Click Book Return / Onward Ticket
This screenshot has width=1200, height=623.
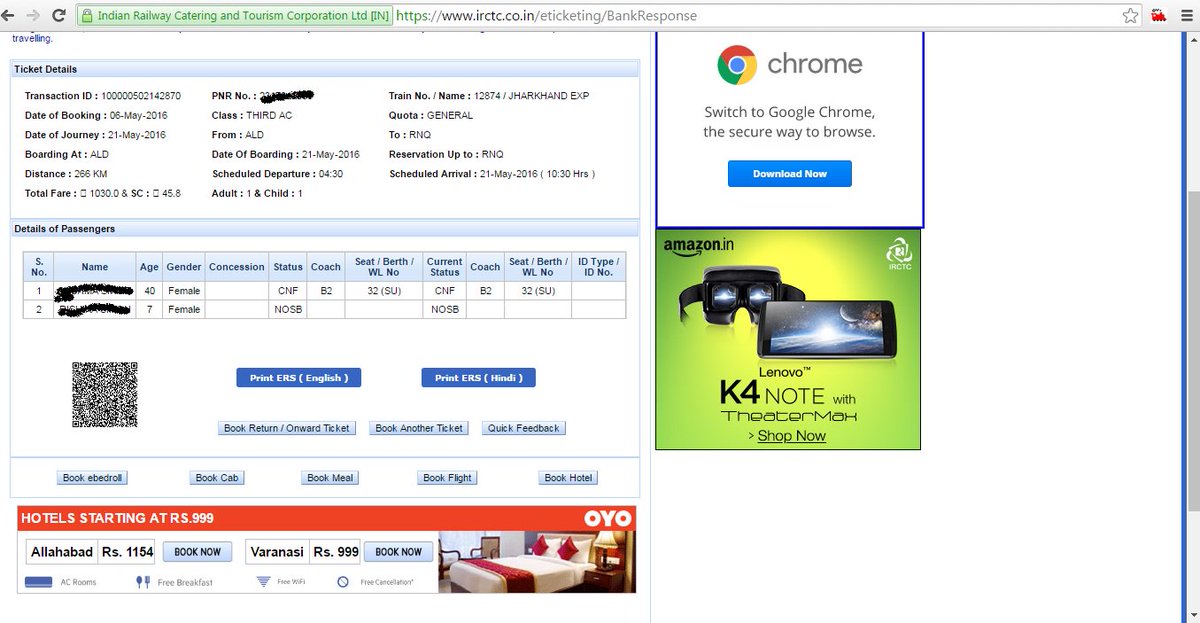point(287,427)
